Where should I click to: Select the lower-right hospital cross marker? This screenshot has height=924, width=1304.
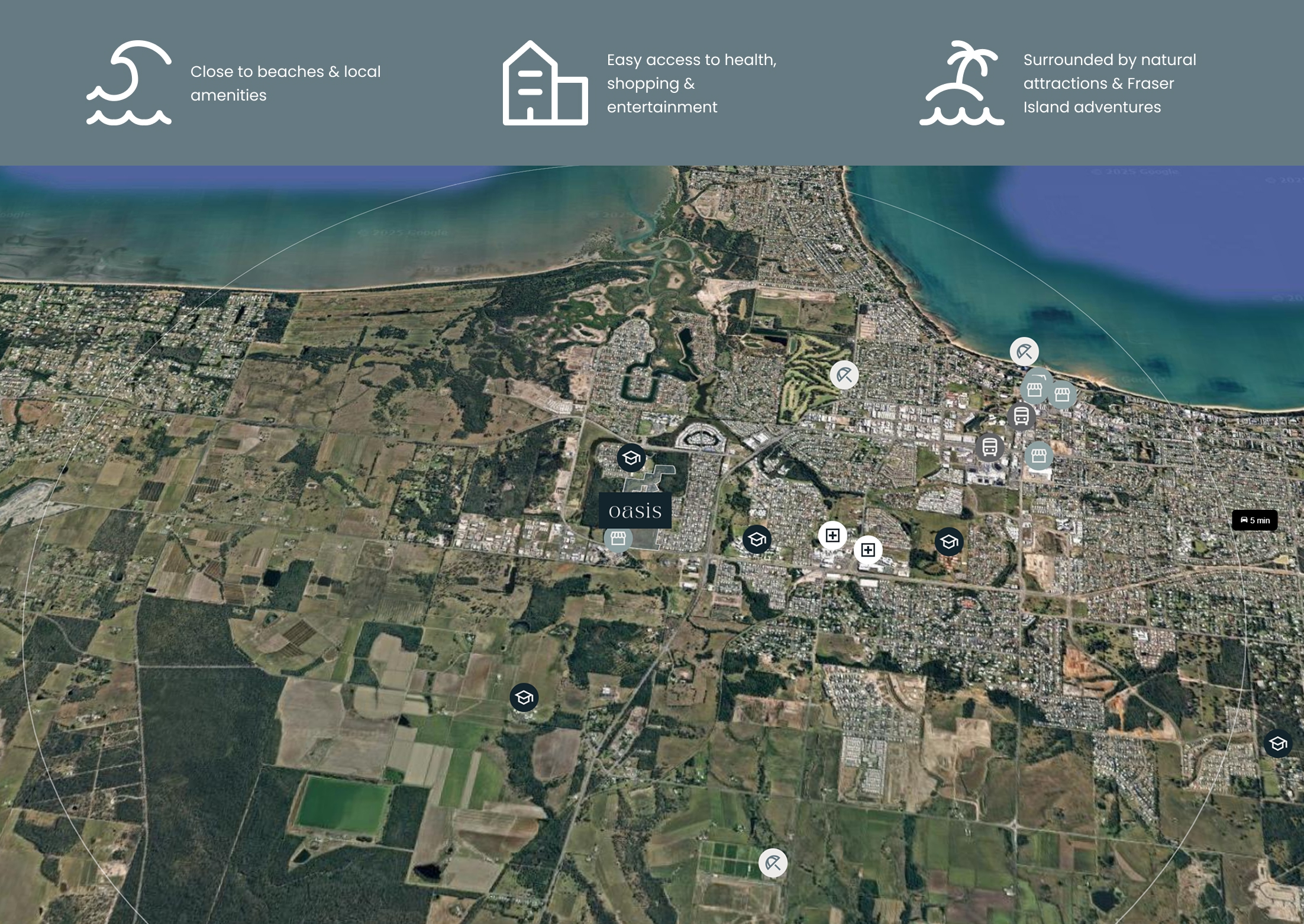pyautogui.click(x=868, y=550)
